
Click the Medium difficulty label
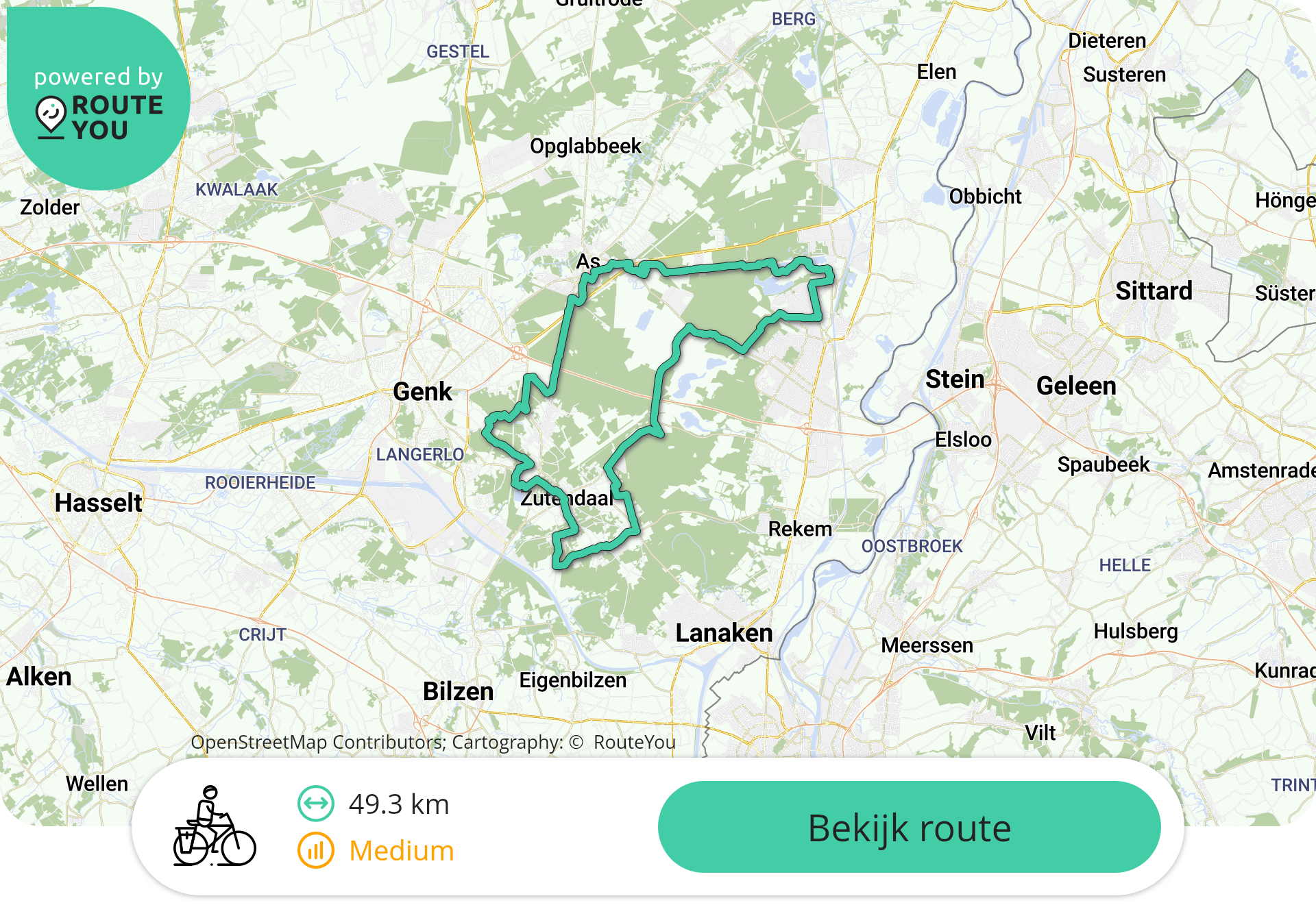402,851
